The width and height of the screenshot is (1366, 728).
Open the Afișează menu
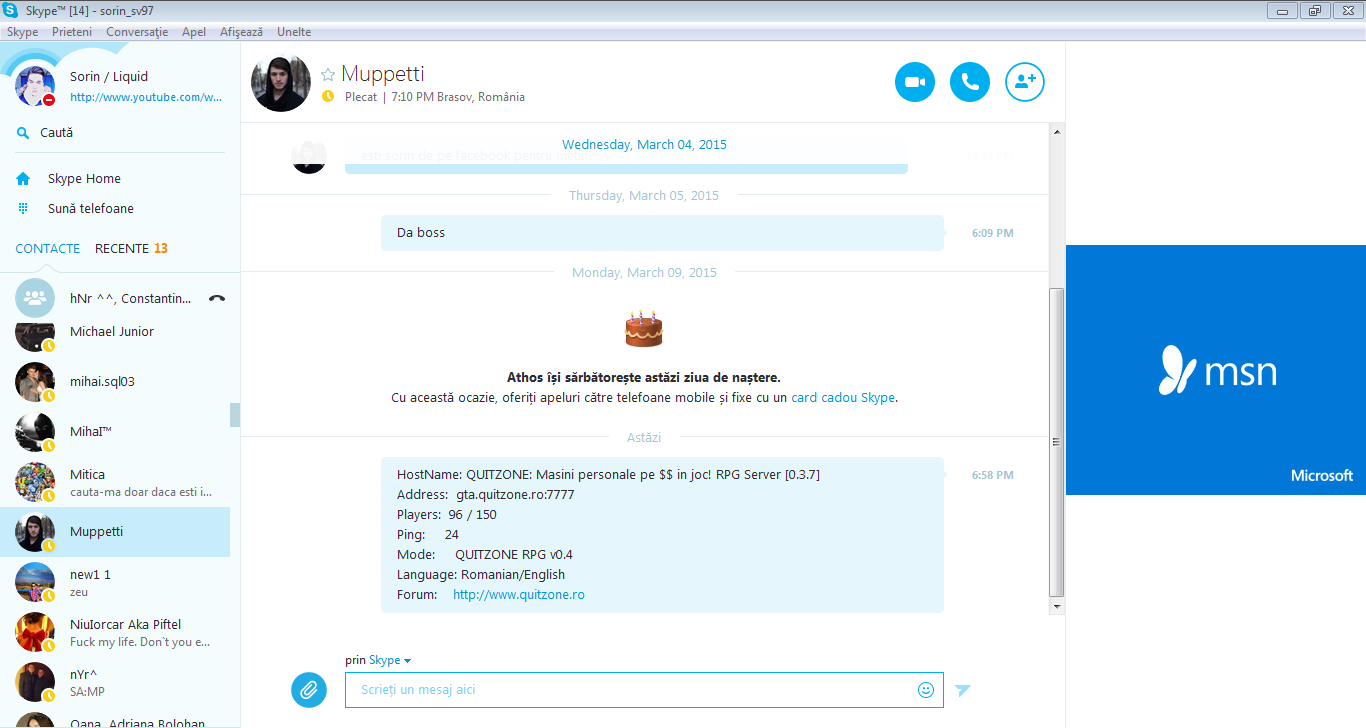[241, 32]
